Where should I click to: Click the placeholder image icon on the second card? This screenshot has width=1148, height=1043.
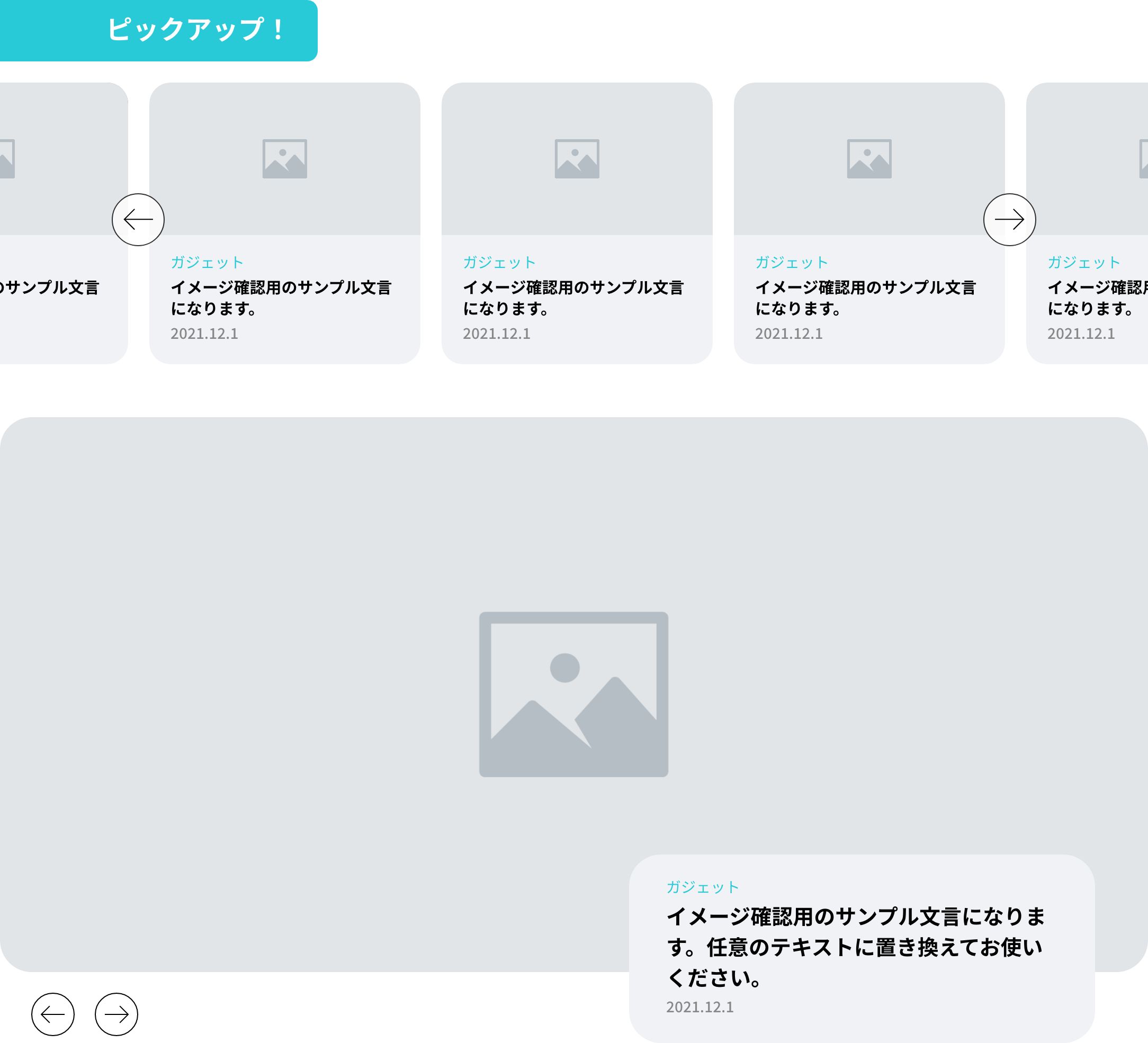click(x=285, y=160)
